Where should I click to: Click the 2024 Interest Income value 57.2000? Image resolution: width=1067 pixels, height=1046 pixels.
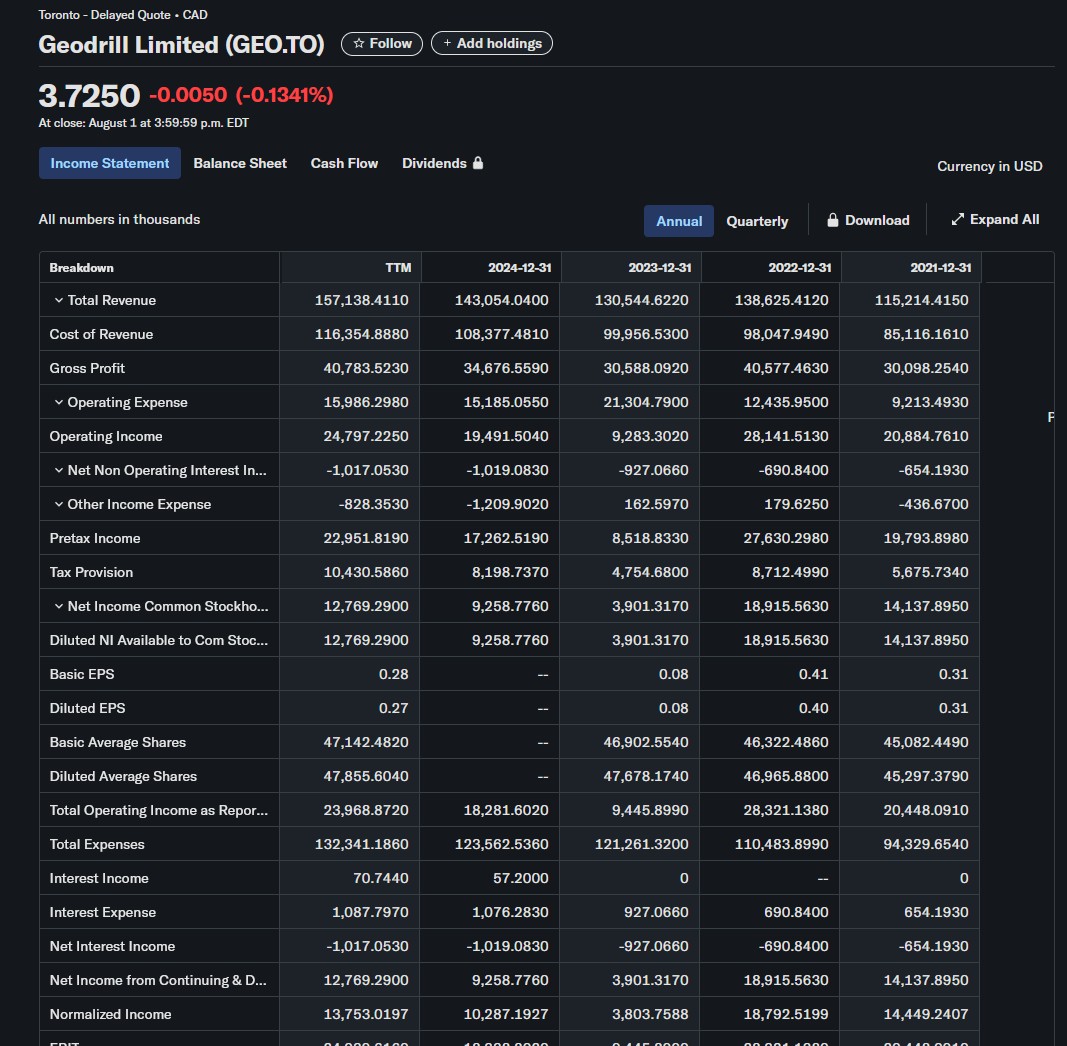coord(521,879)
